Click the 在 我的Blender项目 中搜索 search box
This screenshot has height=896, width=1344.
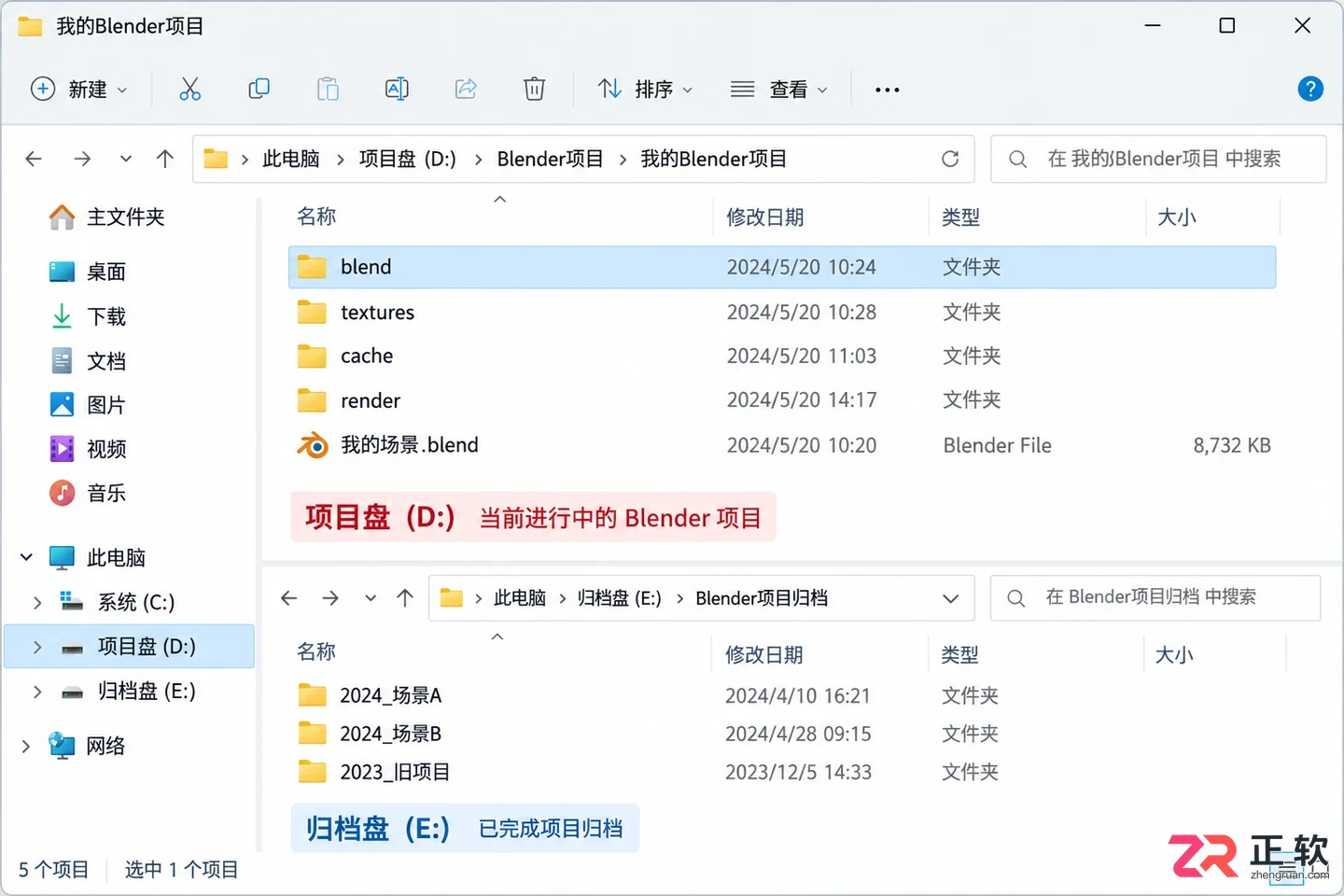1158,159
